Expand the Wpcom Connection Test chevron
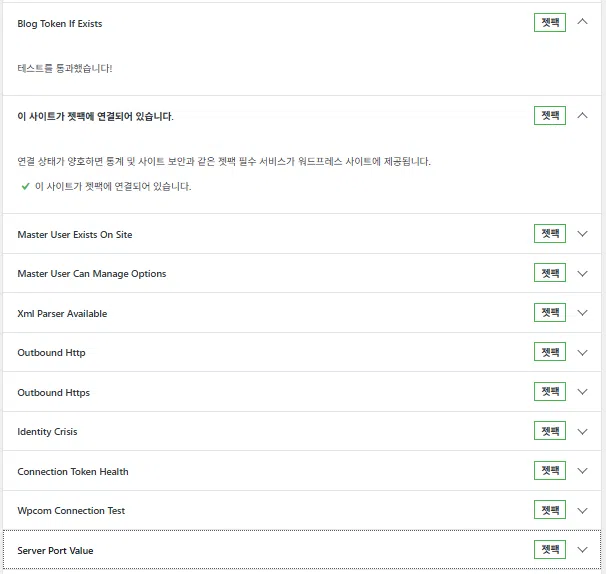 (x=582, y=511)
